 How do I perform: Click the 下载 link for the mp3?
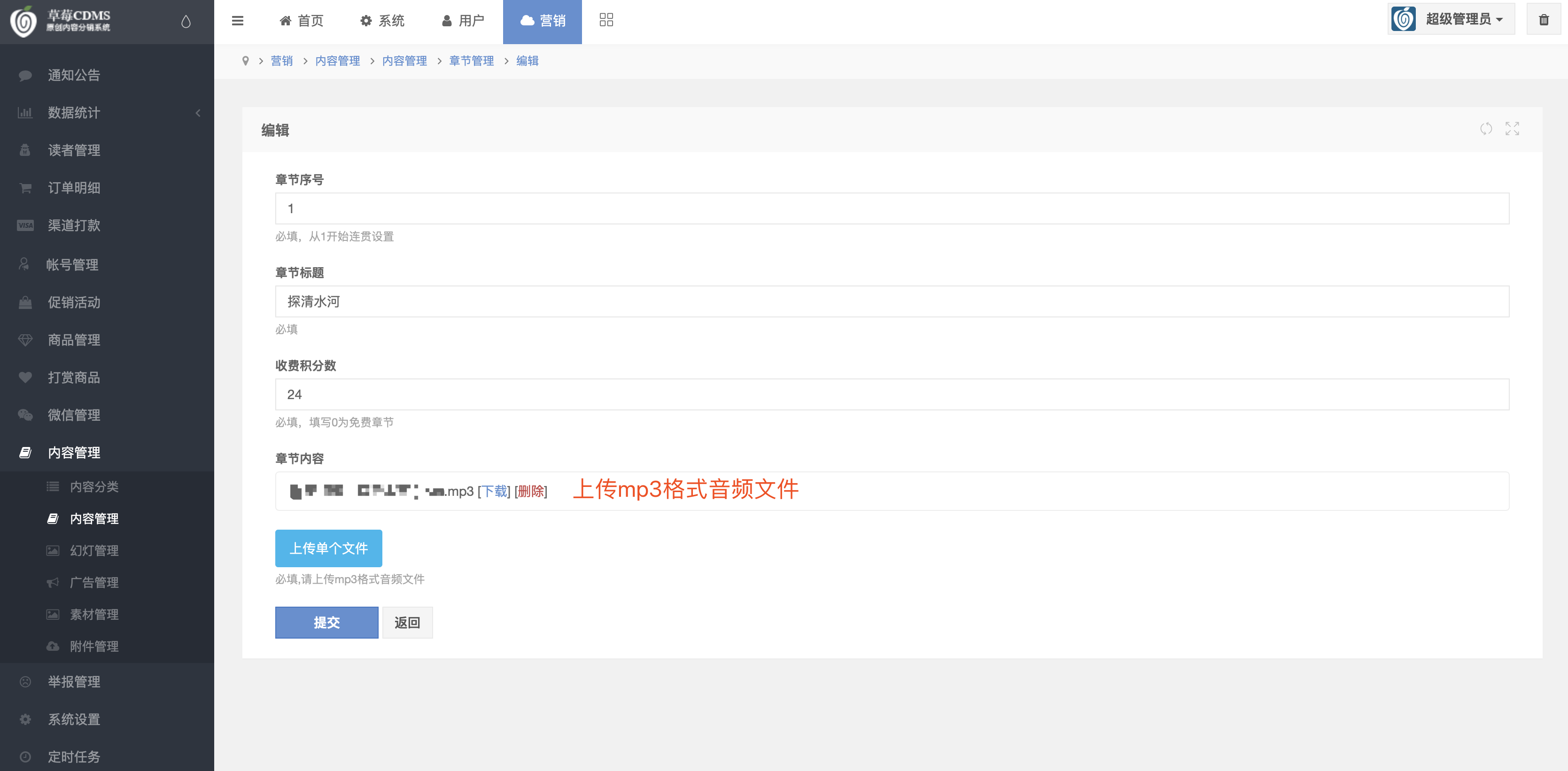(x=494, y=491)
